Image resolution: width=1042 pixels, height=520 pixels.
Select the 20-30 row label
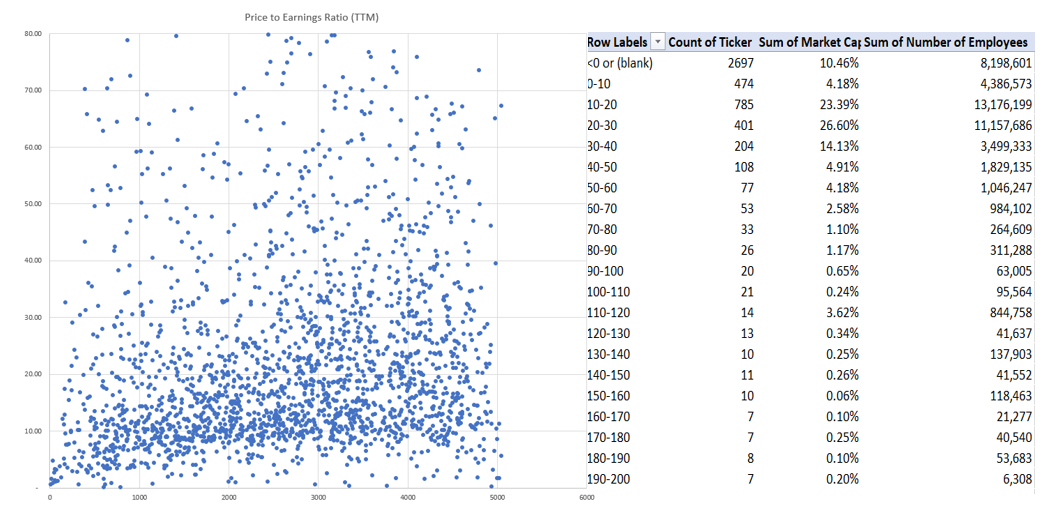604,125
